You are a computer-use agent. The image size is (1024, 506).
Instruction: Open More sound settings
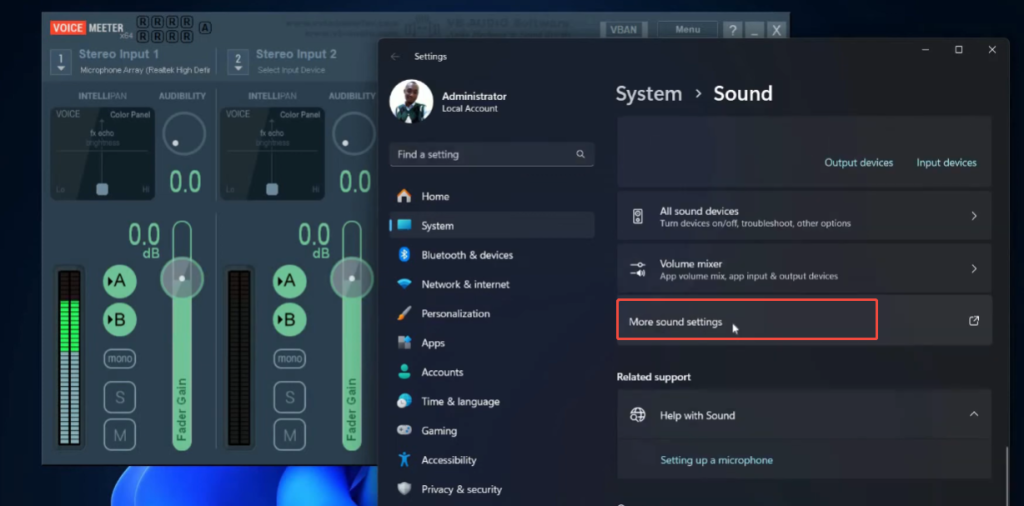(804, 321)
